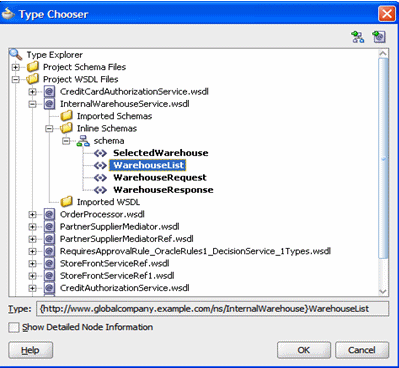Viewport: 399px width, 368px height.
Task: Expand the Project Schema Files node
Action: (x=15, y=67)
